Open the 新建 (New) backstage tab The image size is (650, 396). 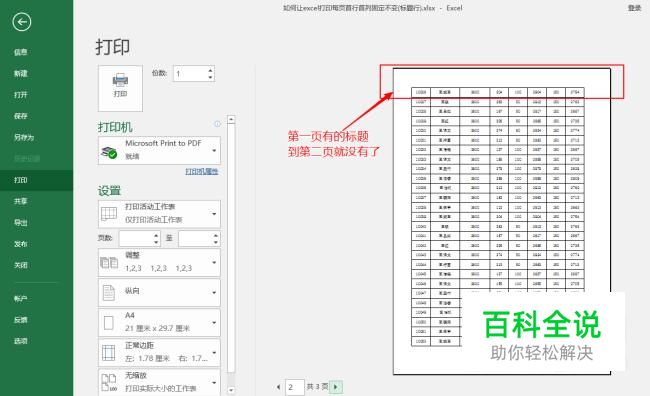pos(20,73)
